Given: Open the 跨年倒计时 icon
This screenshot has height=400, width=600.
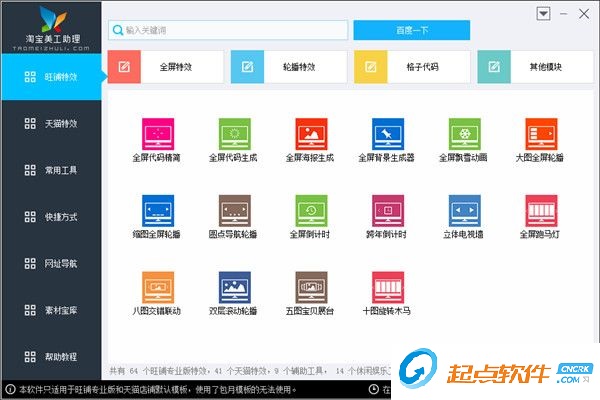Looking at the screenshot, I should tap(388, 211).
